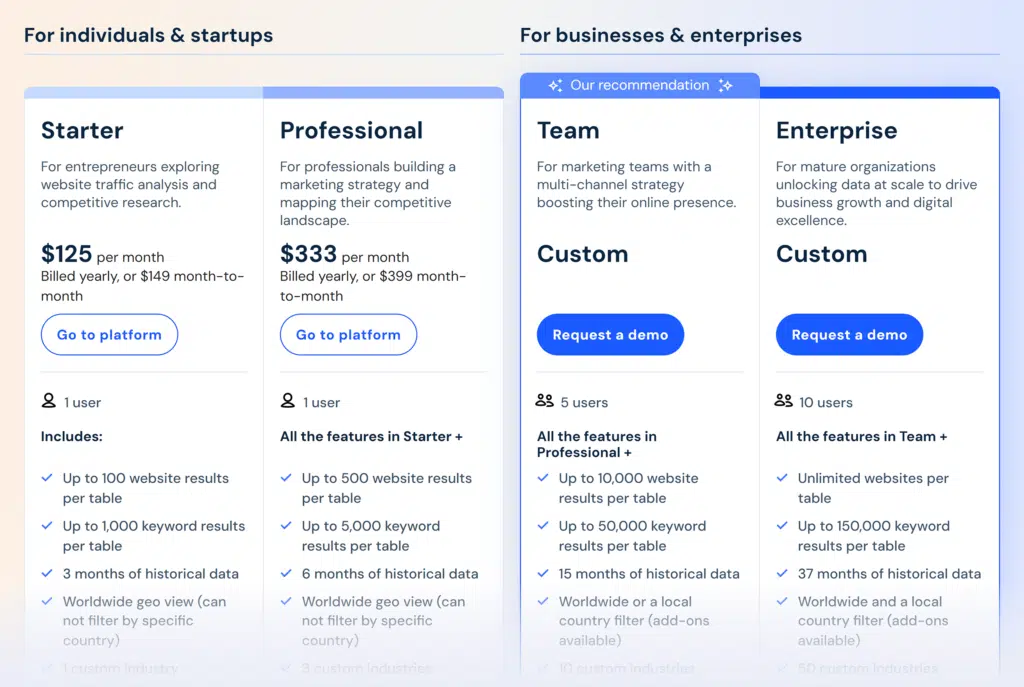Select the For businesses & enterprises heading
The image size is (1024, 687).
[x=660, y=35]
